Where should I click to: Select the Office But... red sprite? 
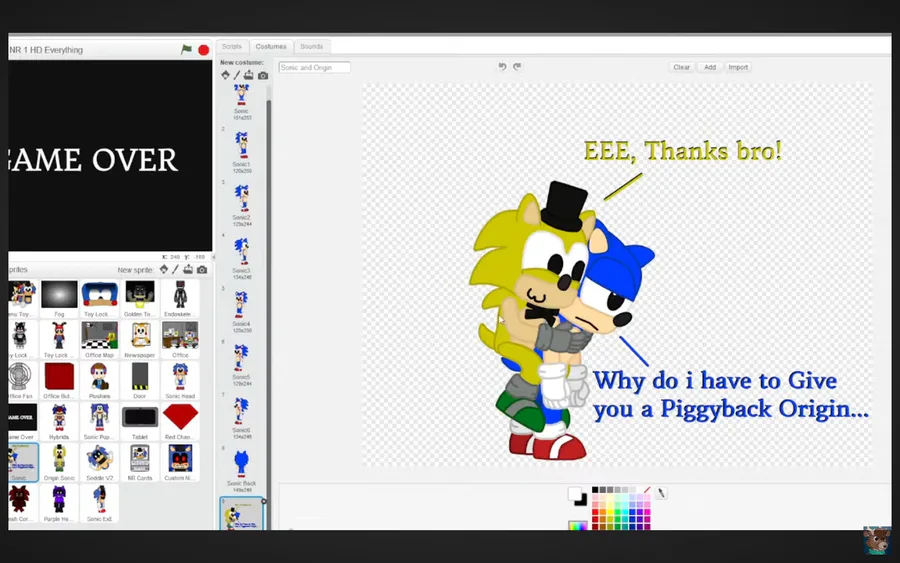tap(59, 380)
